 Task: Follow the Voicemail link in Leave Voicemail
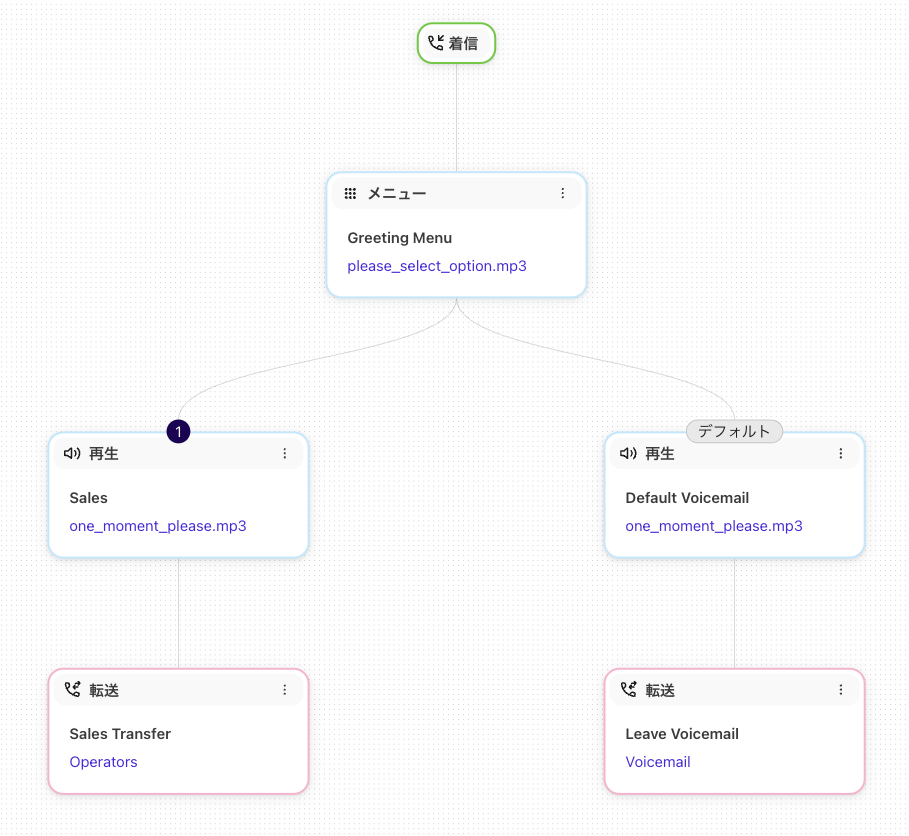pyautogui.click(x=658, y=762)
